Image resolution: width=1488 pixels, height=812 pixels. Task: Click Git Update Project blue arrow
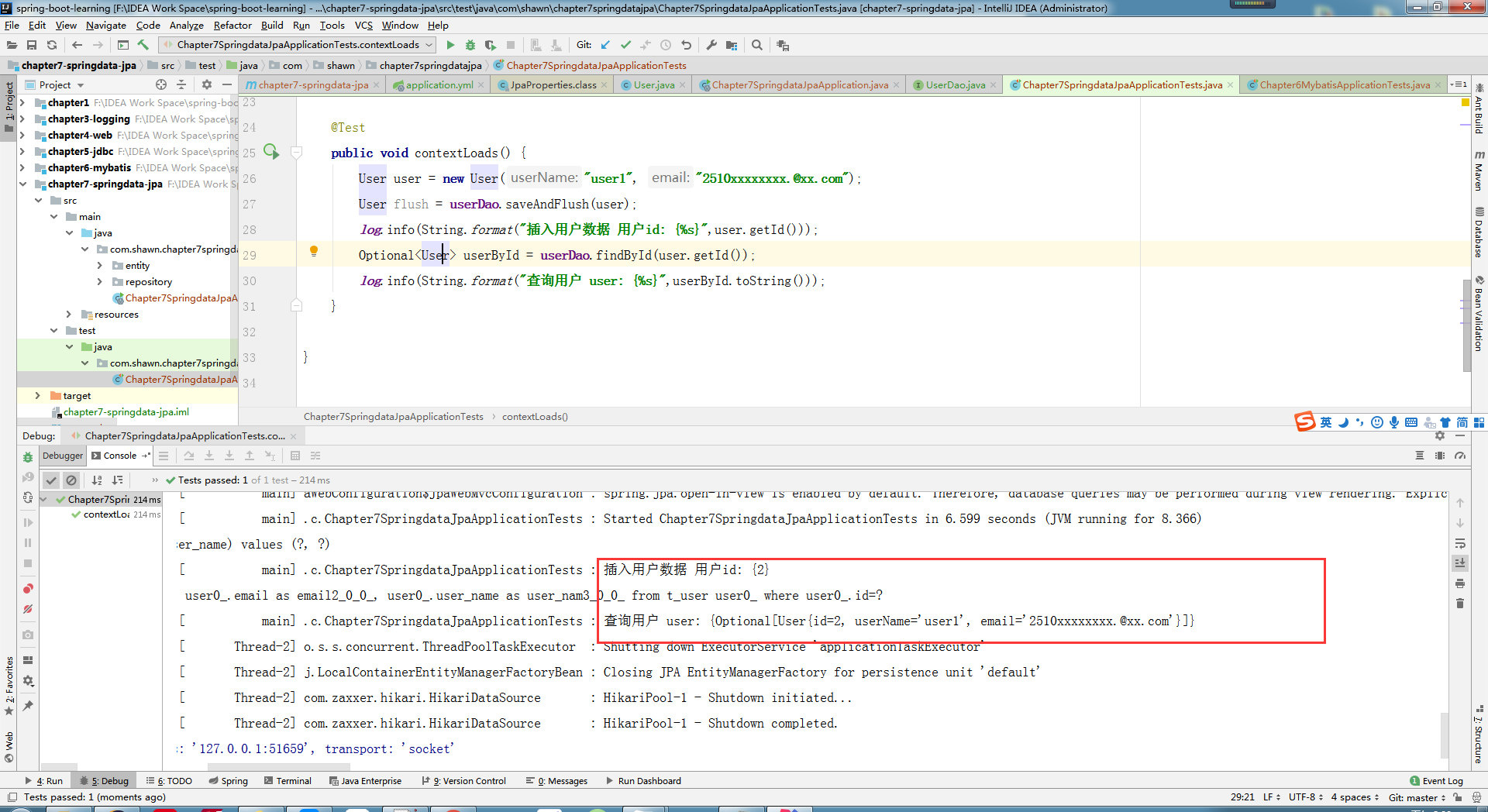[605, 45]
